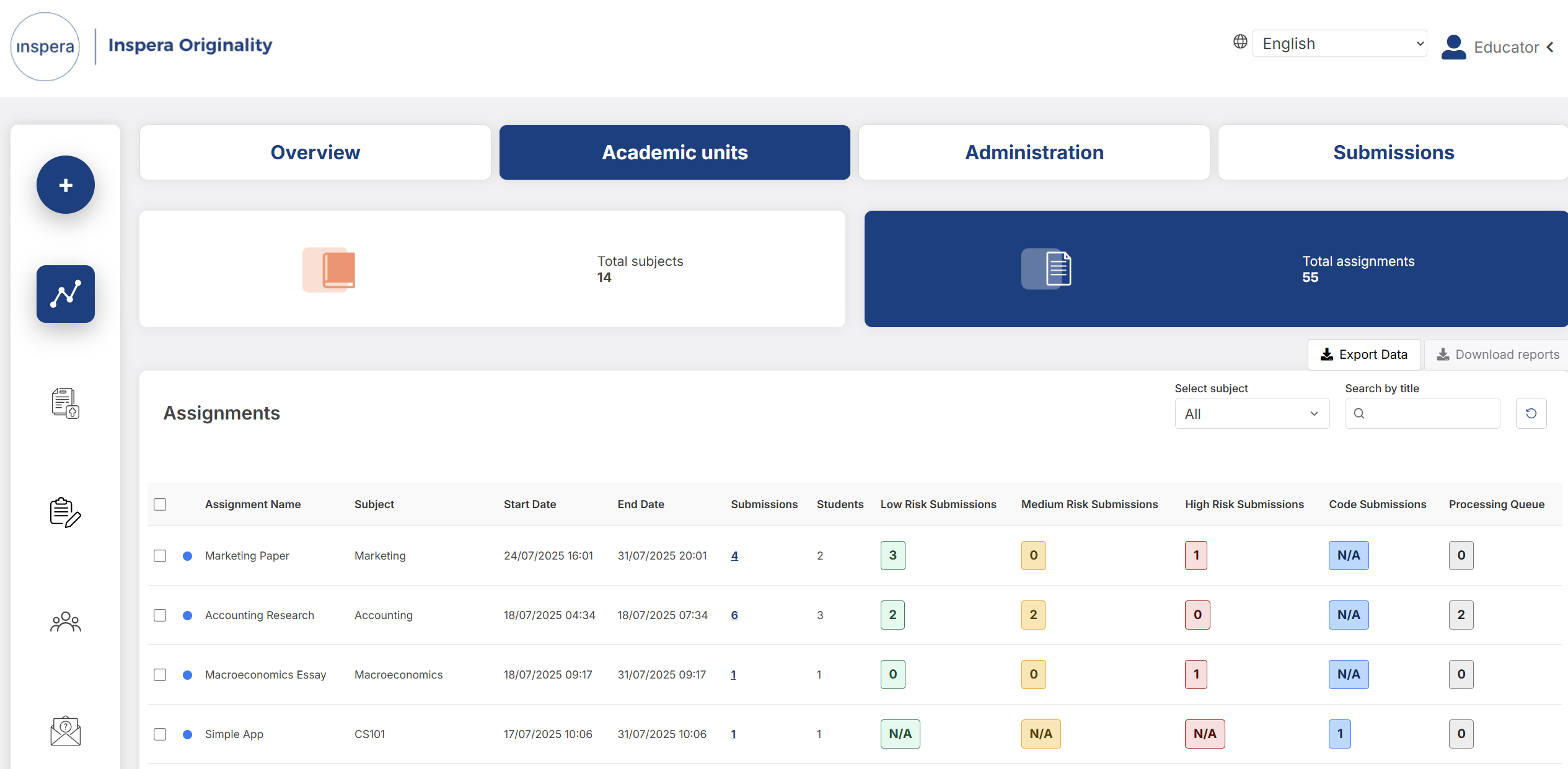Open Simple App submissions count link
Viewport: 1568px width, 769px height.
[x=733, y=734]
